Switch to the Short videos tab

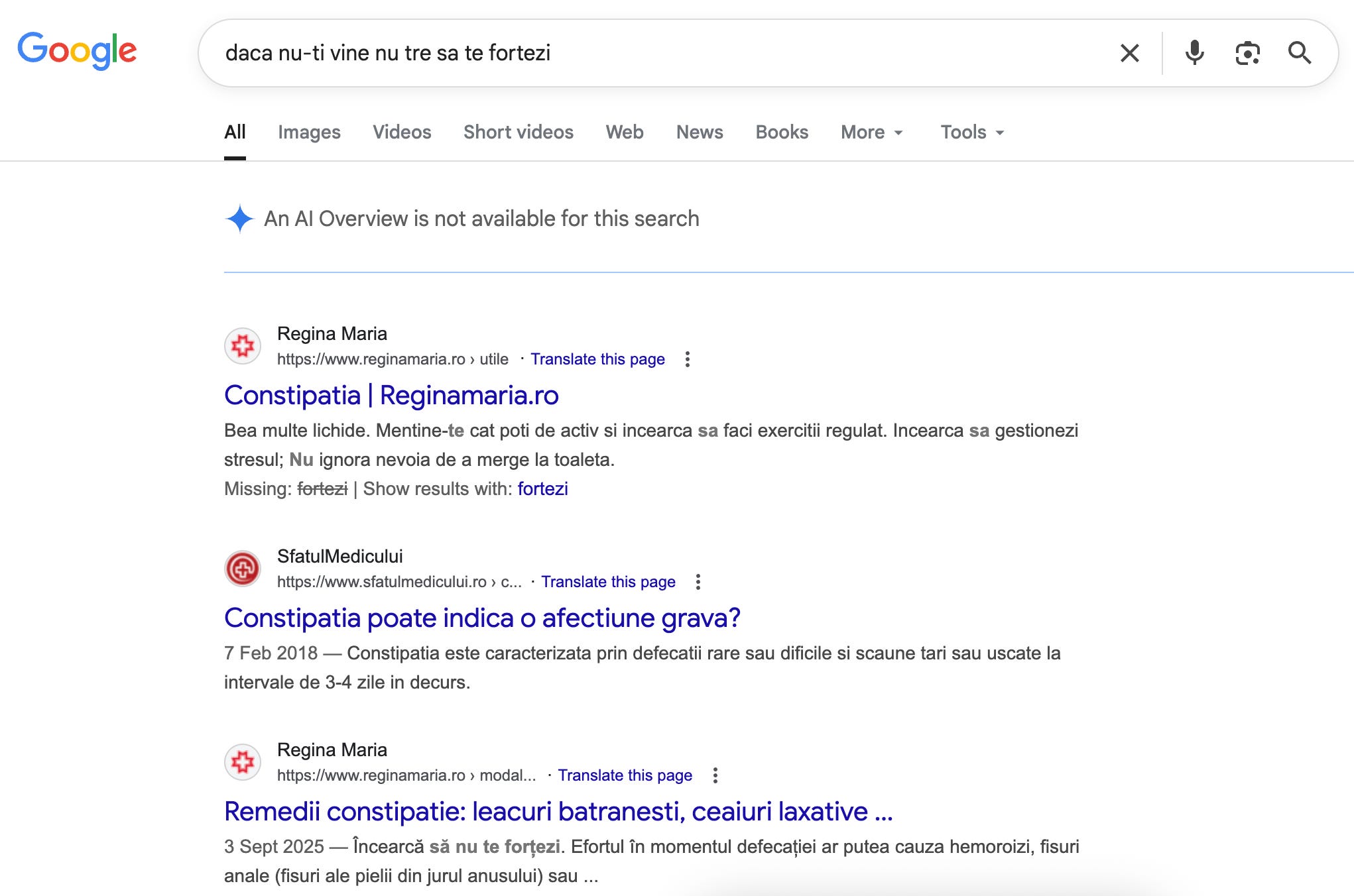[518, 133]
